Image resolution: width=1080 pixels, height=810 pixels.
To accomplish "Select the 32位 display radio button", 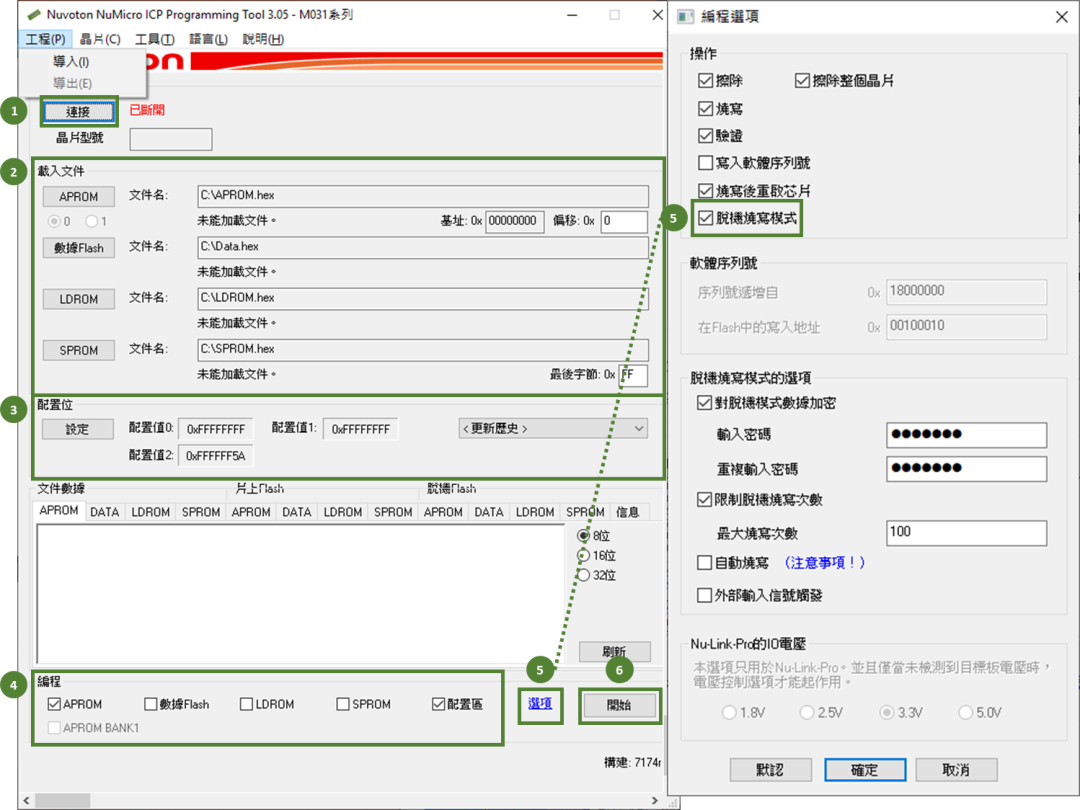I will pos(583,575).
